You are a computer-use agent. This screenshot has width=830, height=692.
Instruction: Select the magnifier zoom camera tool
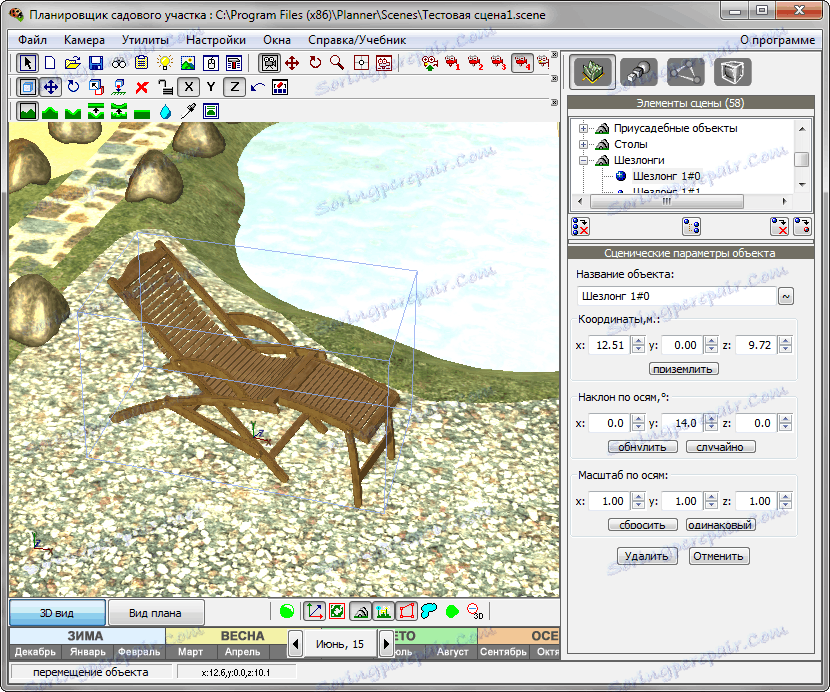337,63
